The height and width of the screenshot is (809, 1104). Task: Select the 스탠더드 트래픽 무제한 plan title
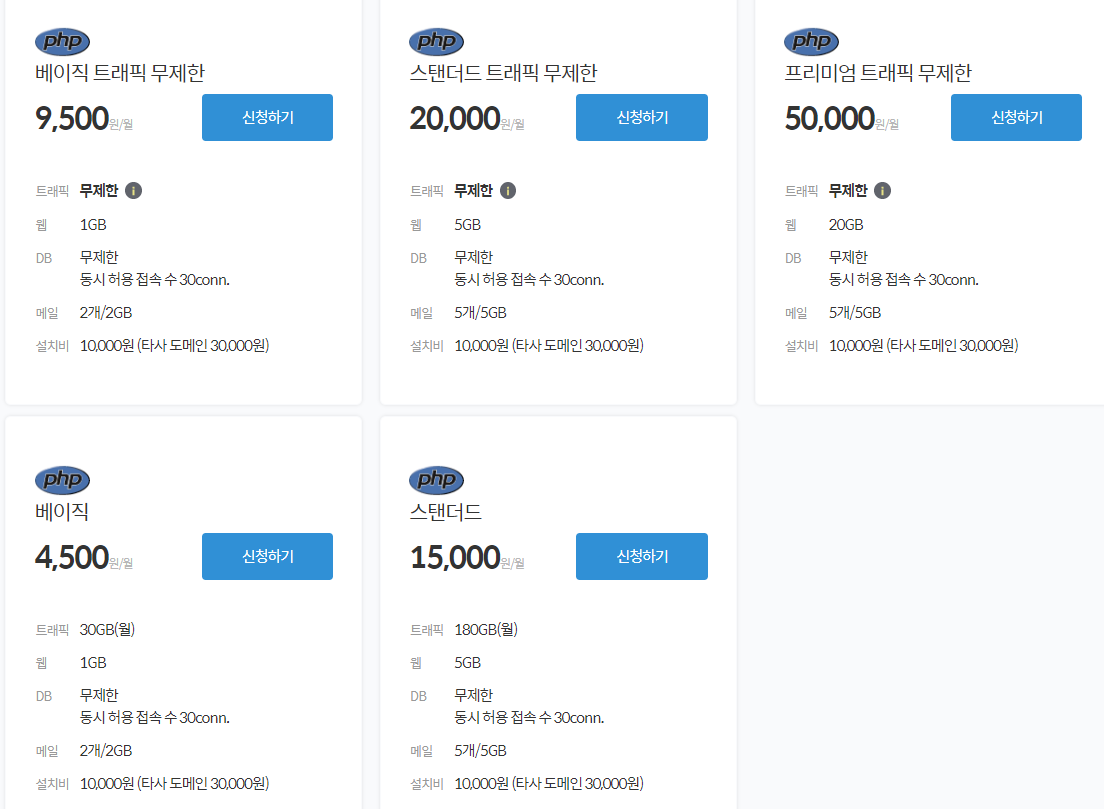tap(503, 73)
